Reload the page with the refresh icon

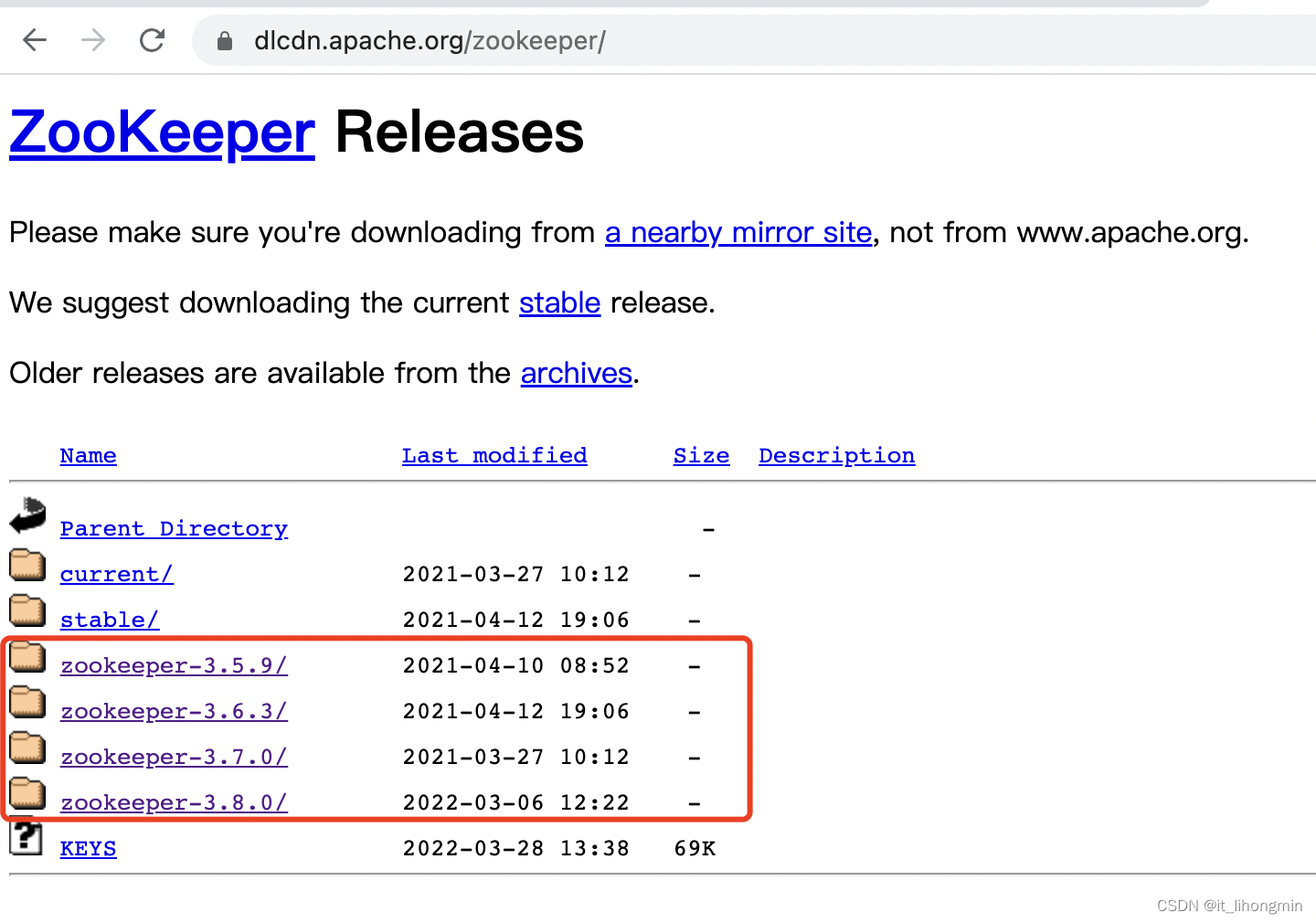[x=152, y=40]
